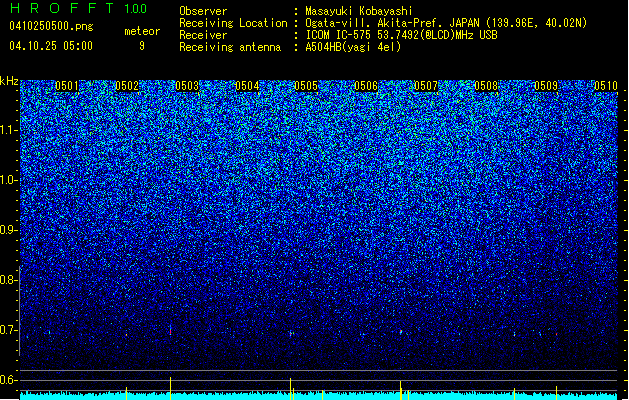
Task: Click the meteor count value 9
Action: (x=142, y=46)
